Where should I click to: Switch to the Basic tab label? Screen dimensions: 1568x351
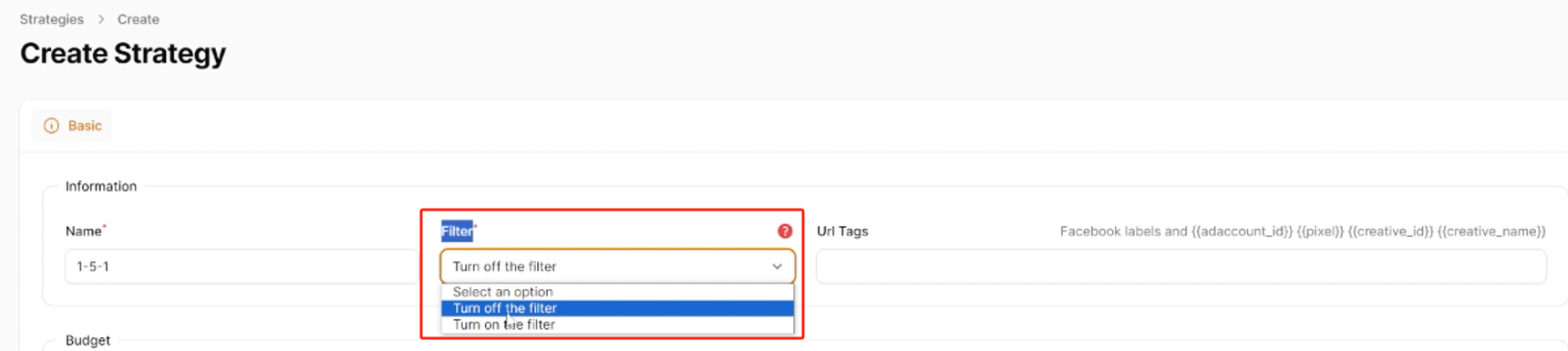pyautogui.click(x=85, y=126)
